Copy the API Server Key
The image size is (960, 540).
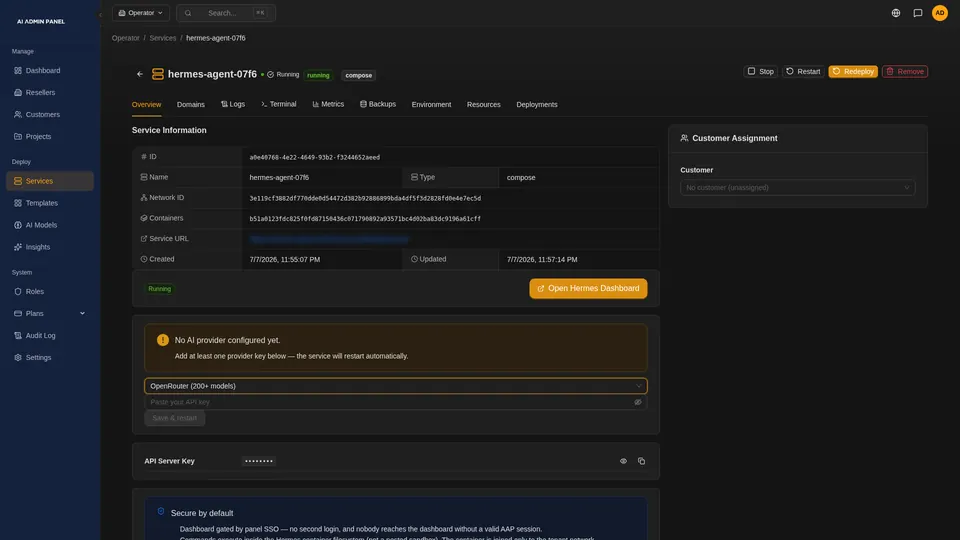pos(641,461)
